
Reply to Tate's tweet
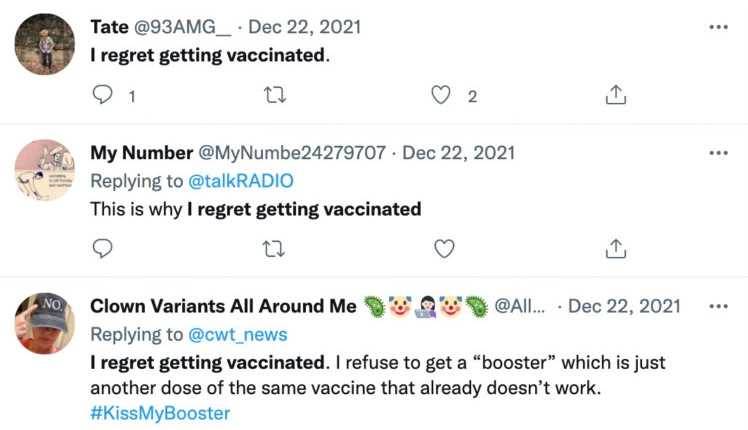[x=103, y=95]
